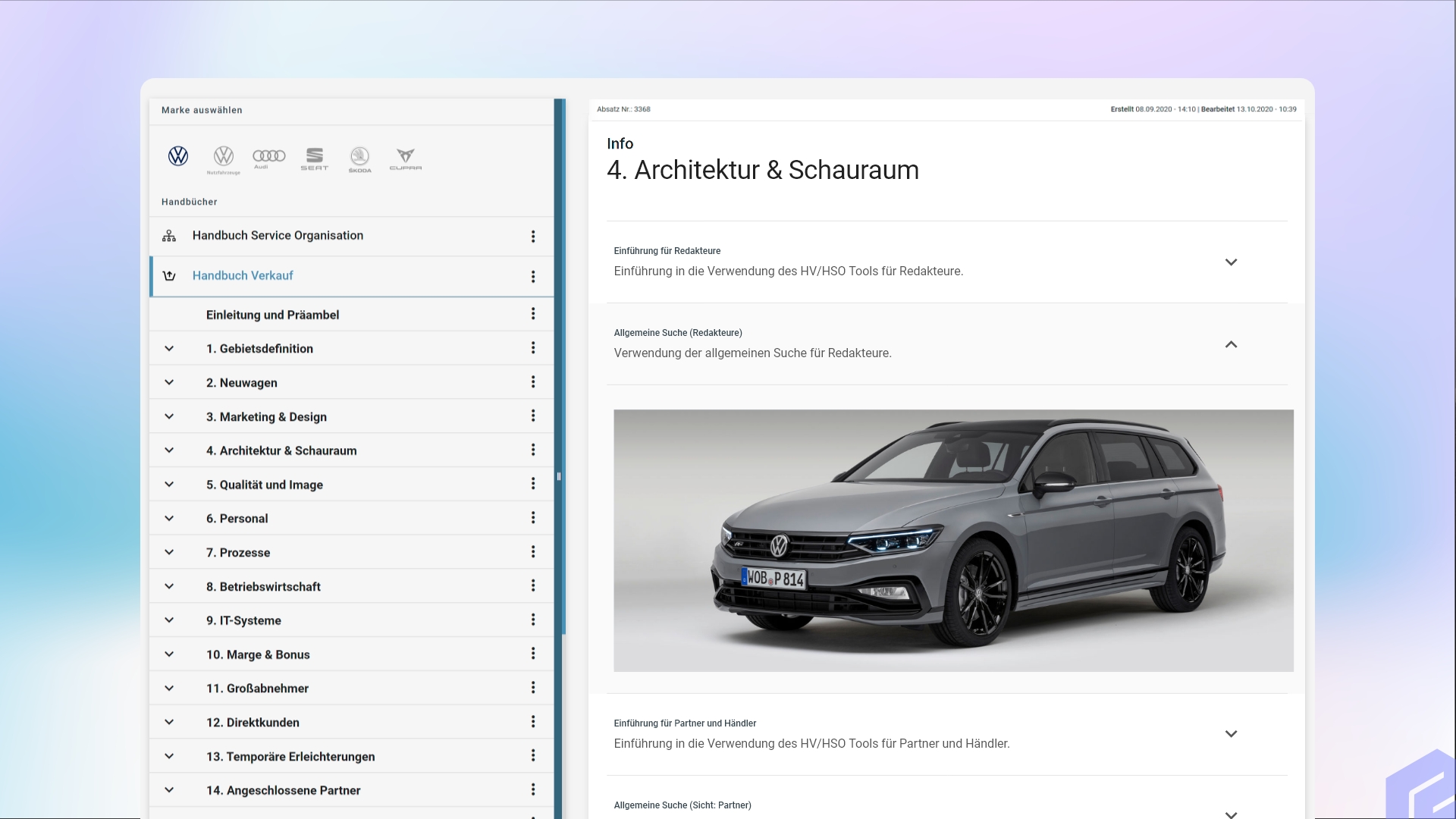Select the VW Nutzfahrzeuge brand logo
Image resolution: width=1456 pixels, height=819 pixels.
pyautogui.click(x=224, y=159)
